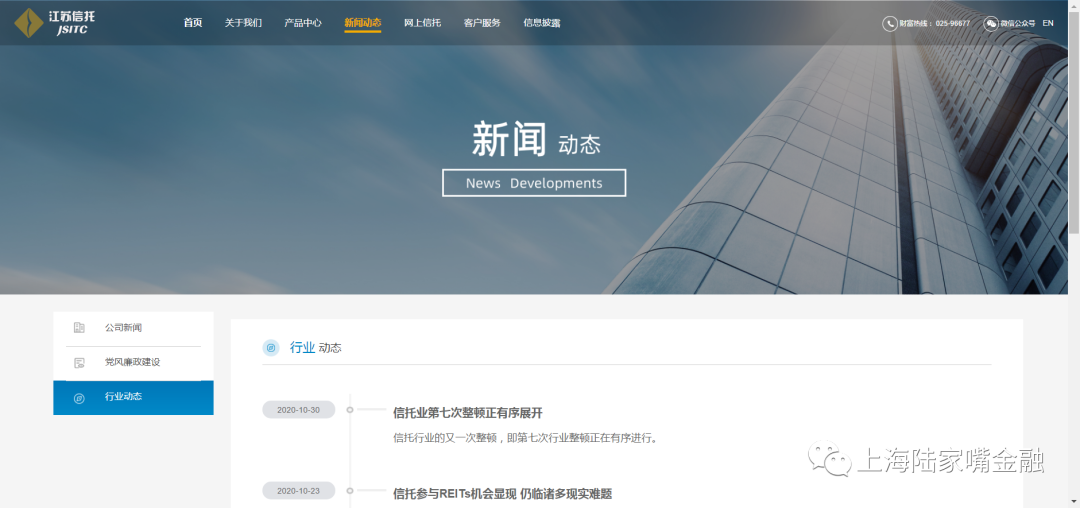Click the 行业动态 sidebar compass icon
1080x508 pixels.
[x=79, y=398]
